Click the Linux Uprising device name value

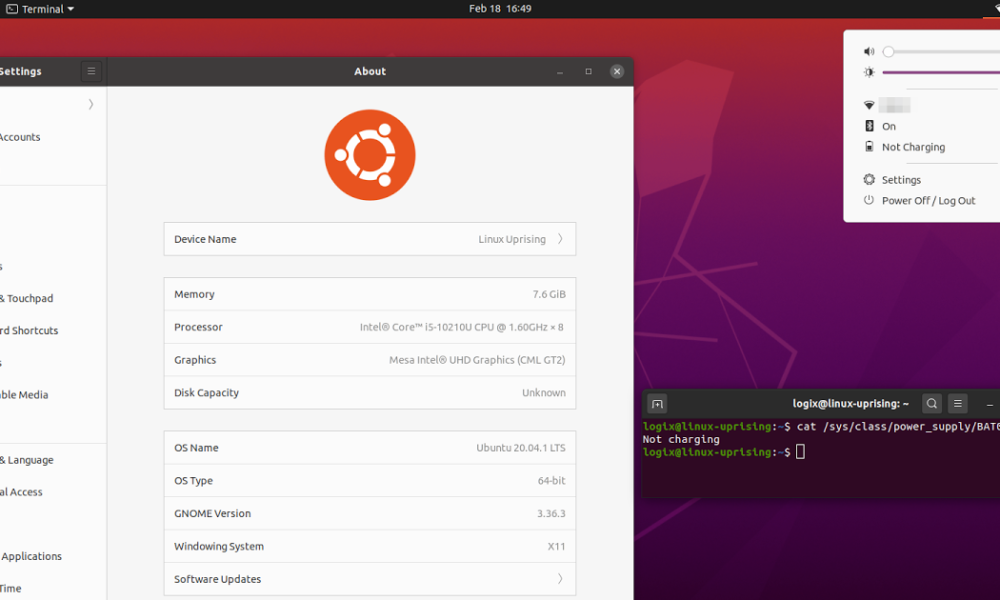(x=512, y=239)
